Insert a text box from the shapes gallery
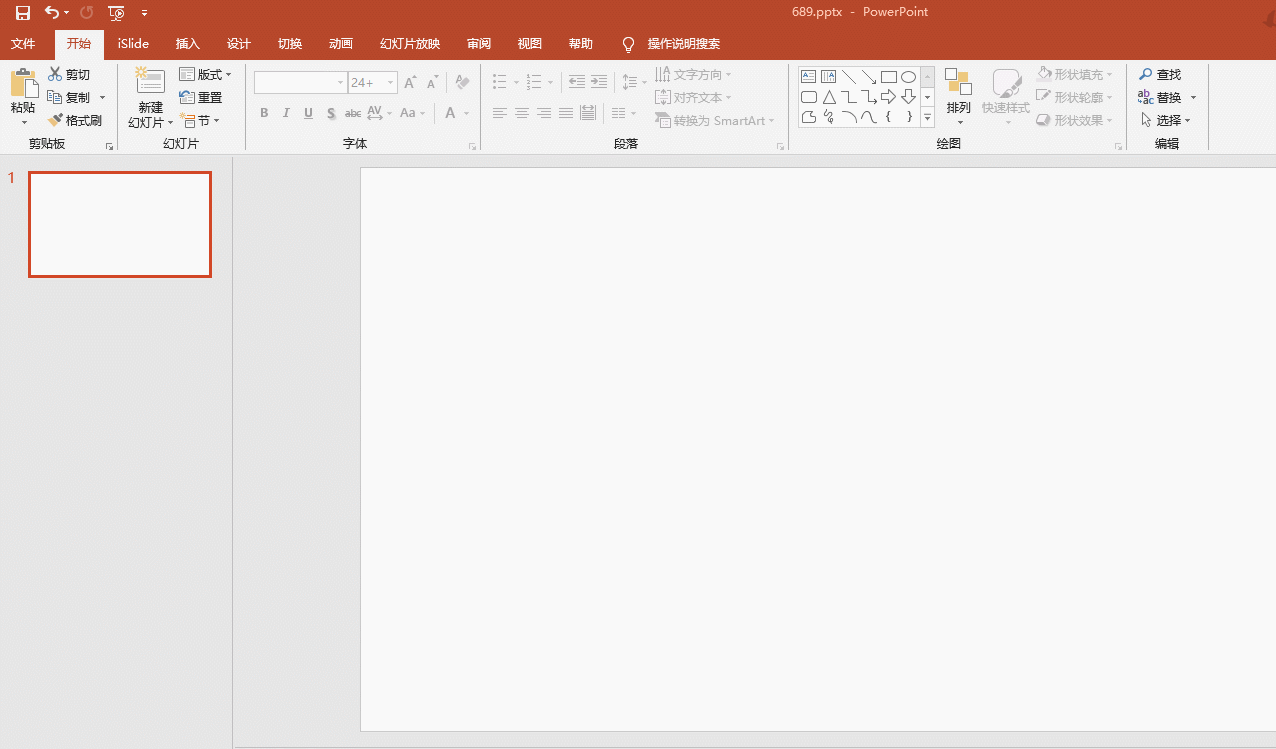 (808, 77)
